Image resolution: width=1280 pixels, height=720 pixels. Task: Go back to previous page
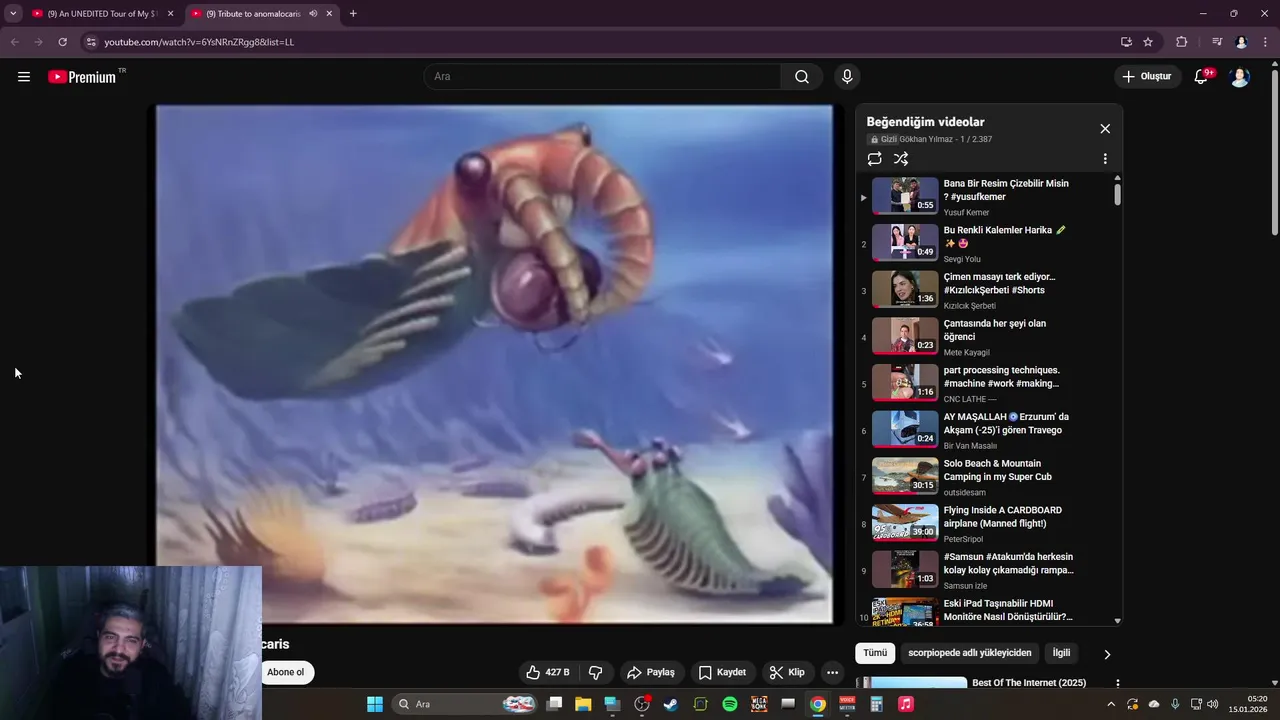(14, 42)
